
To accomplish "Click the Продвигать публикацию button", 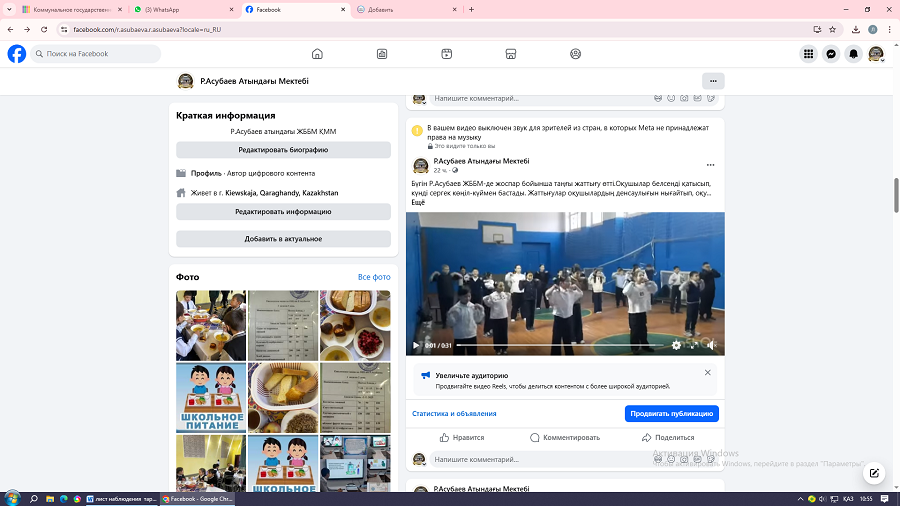I will click(671, 413).
